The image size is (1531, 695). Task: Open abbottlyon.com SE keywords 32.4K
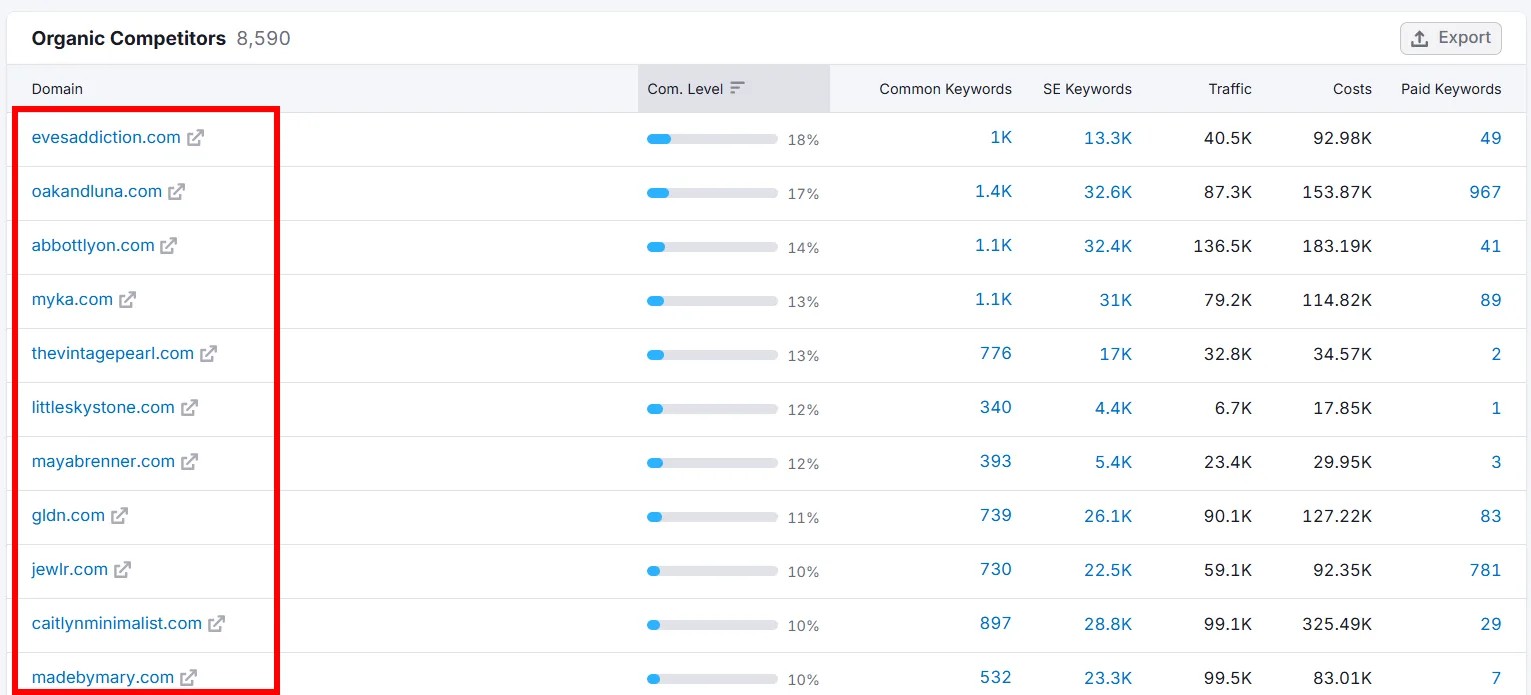tap(1108, 245)
